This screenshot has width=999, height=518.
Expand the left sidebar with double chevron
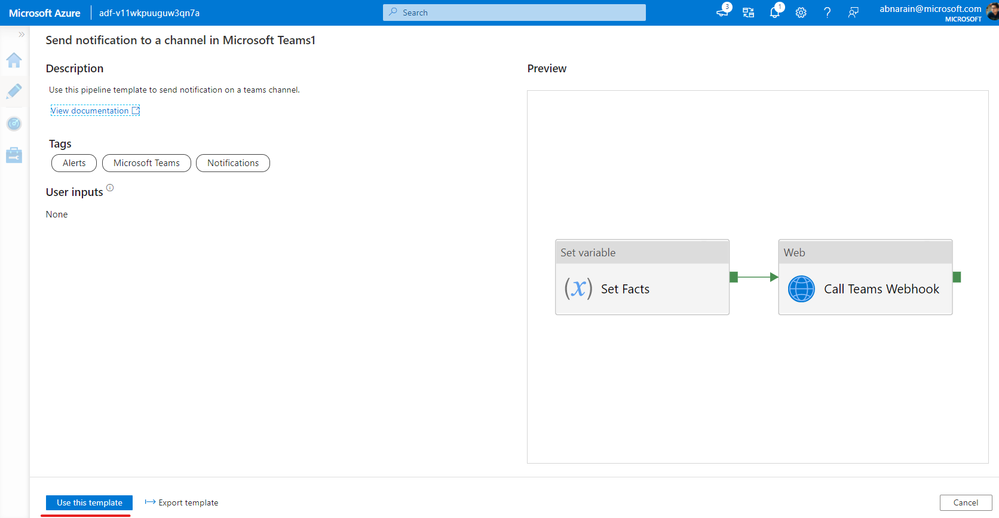(21, 34)
